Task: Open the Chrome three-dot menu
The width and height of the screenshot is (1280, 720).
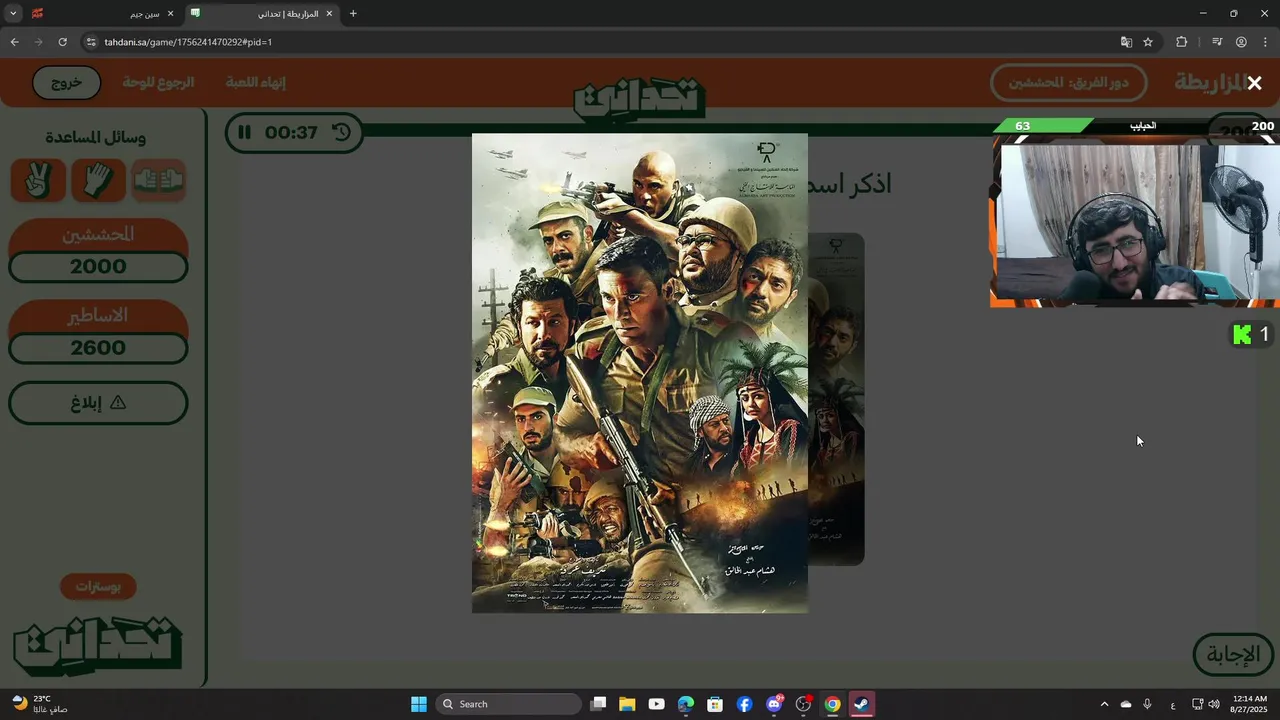Action: click(1266, 42)
